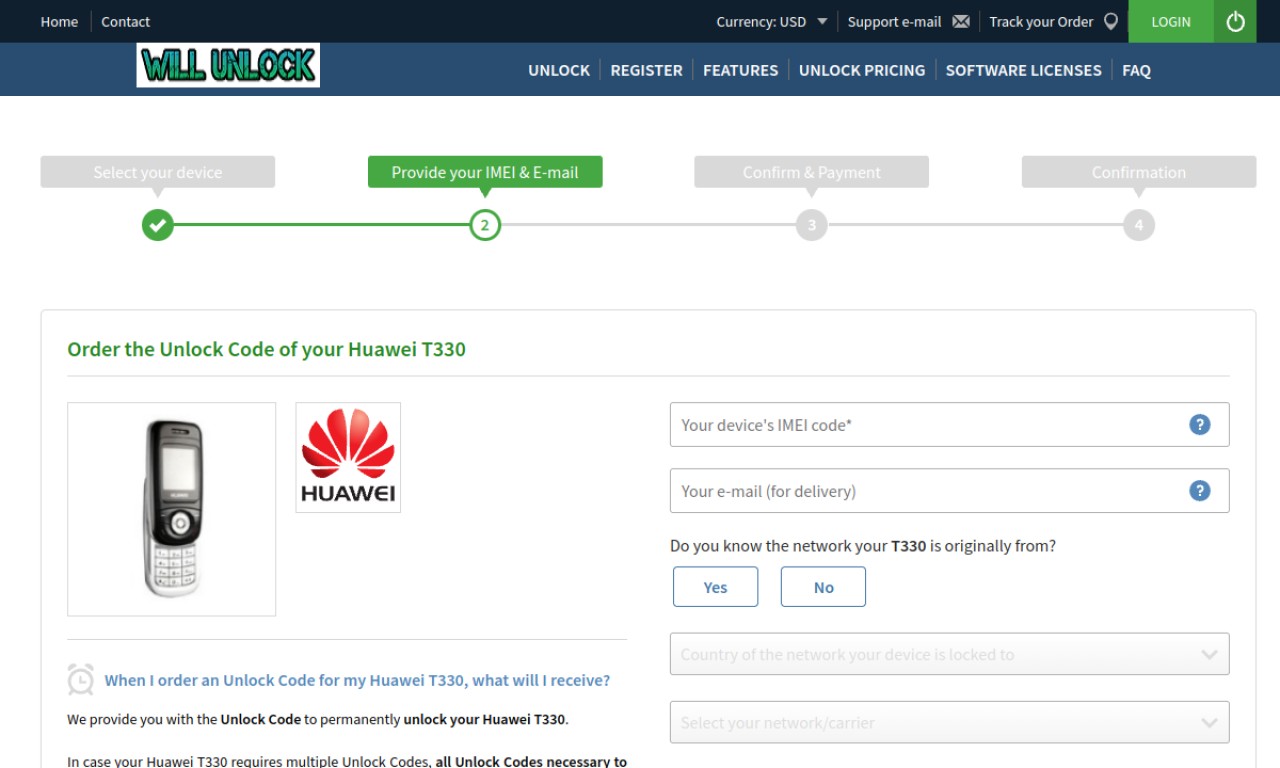Choose Yes for knowing the network
Screen dimensions: 1280x768
pos(715,587)
